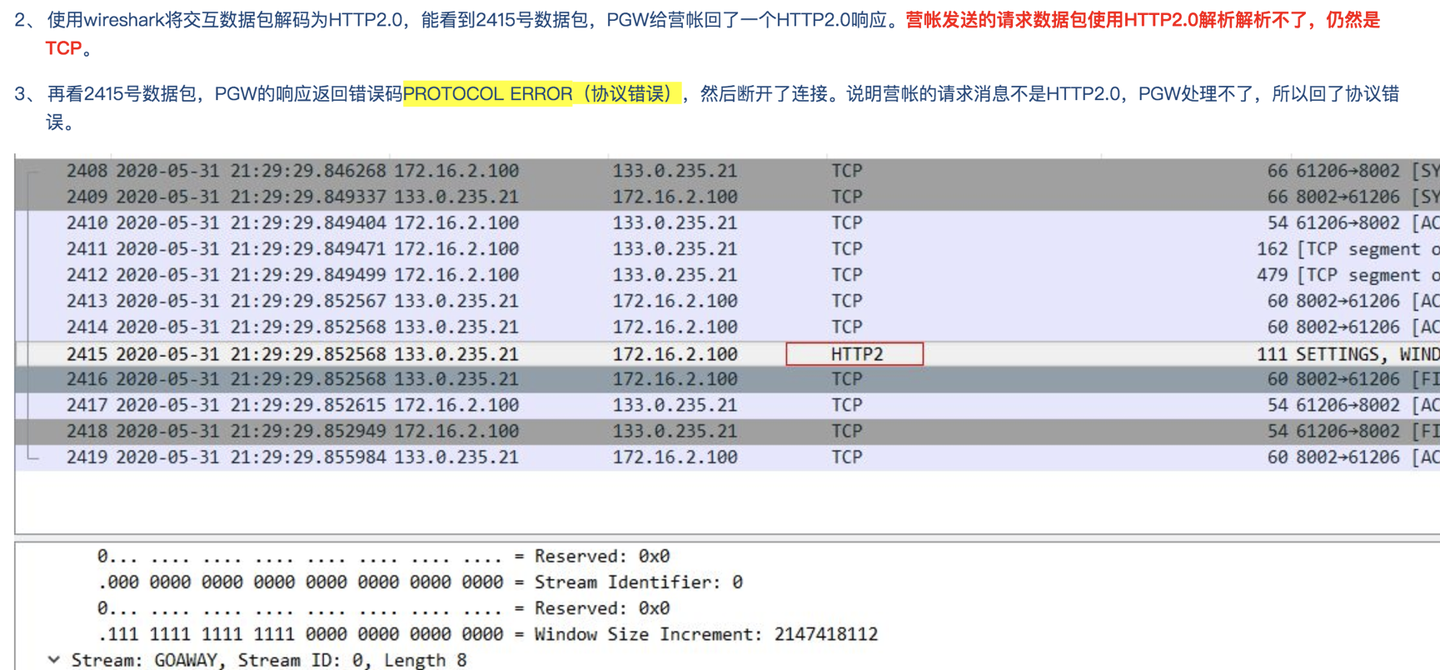Select packet 2412 row

(x=728, y=275)
